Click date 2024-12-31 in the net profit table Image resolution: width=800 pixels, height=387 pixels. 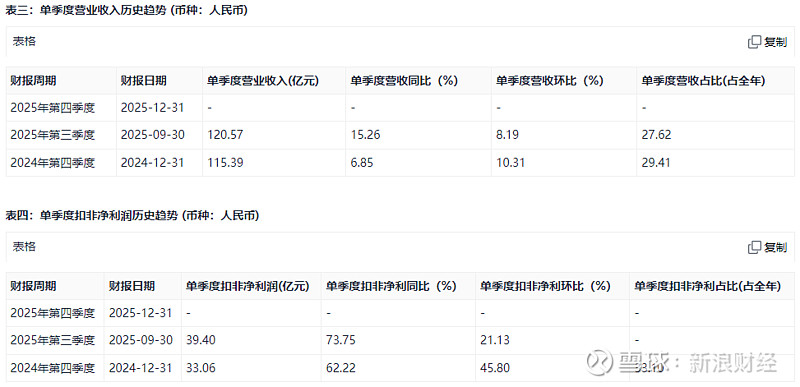pos(141,368)
